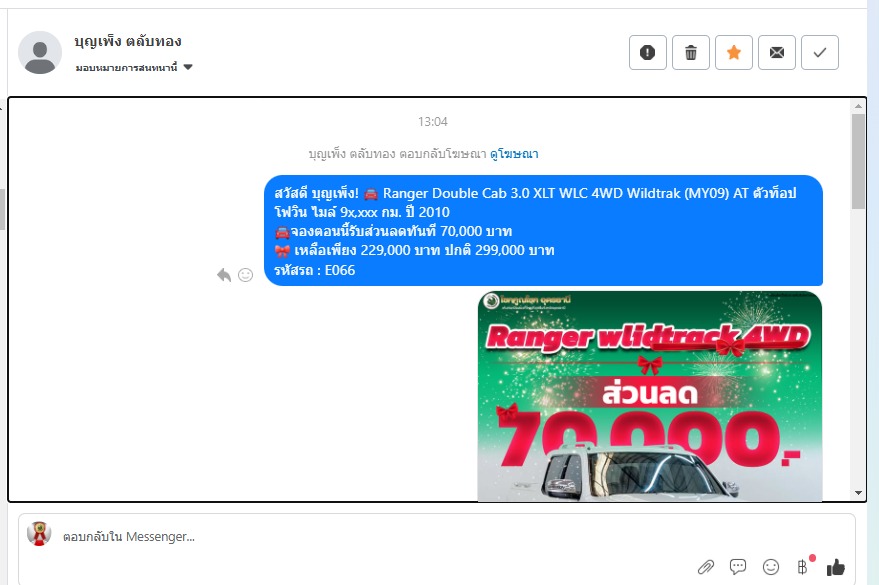Viewport: 879px width, 585px height.
Task: Delete conversation using trash can icon
Action: pos(691,52)
